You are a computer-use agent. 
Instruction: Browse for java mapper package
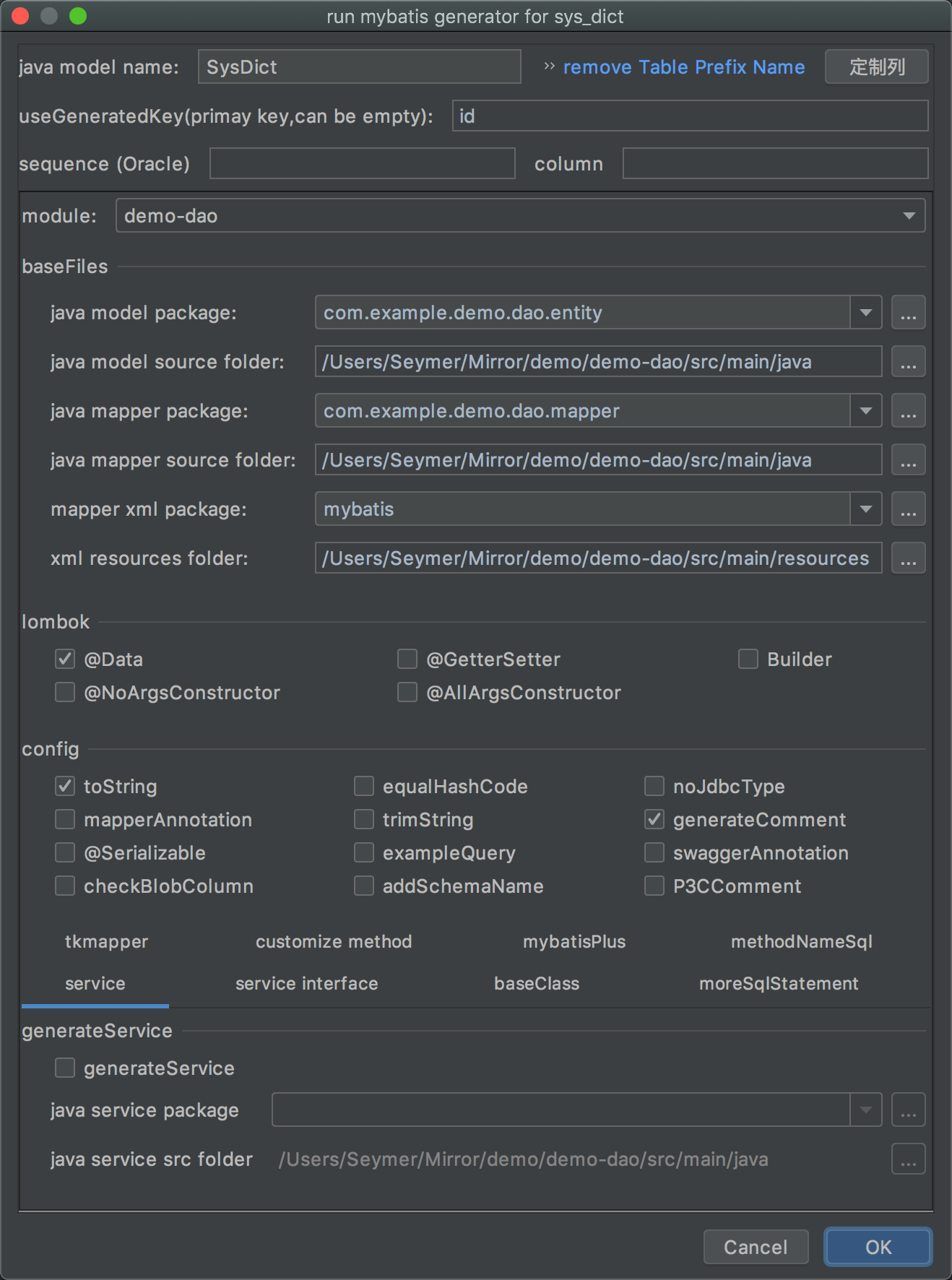(908, 411)
